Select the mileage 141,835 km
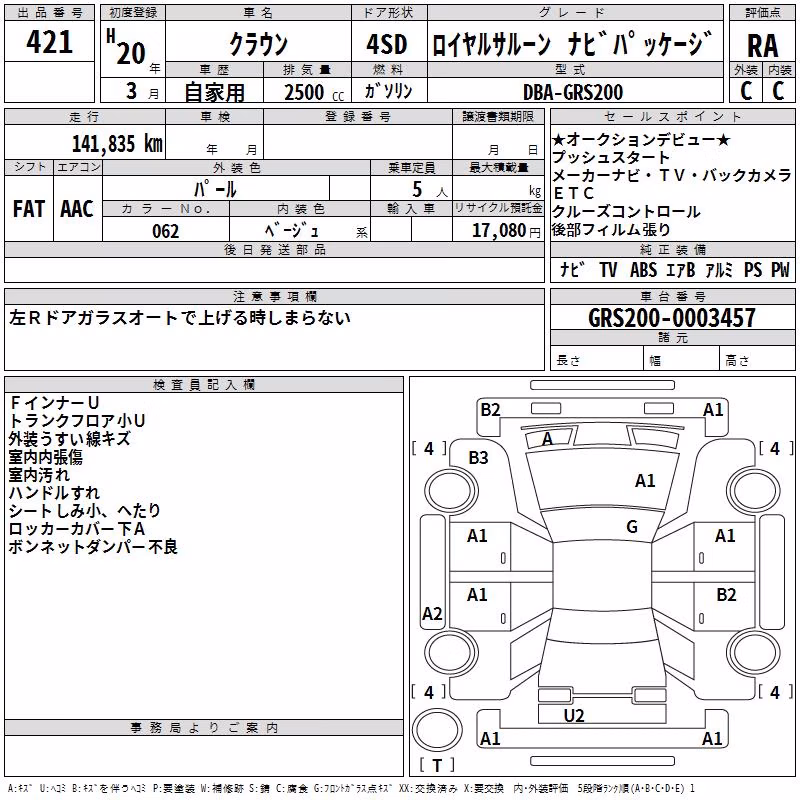800x800 pixels. [117, 143]
